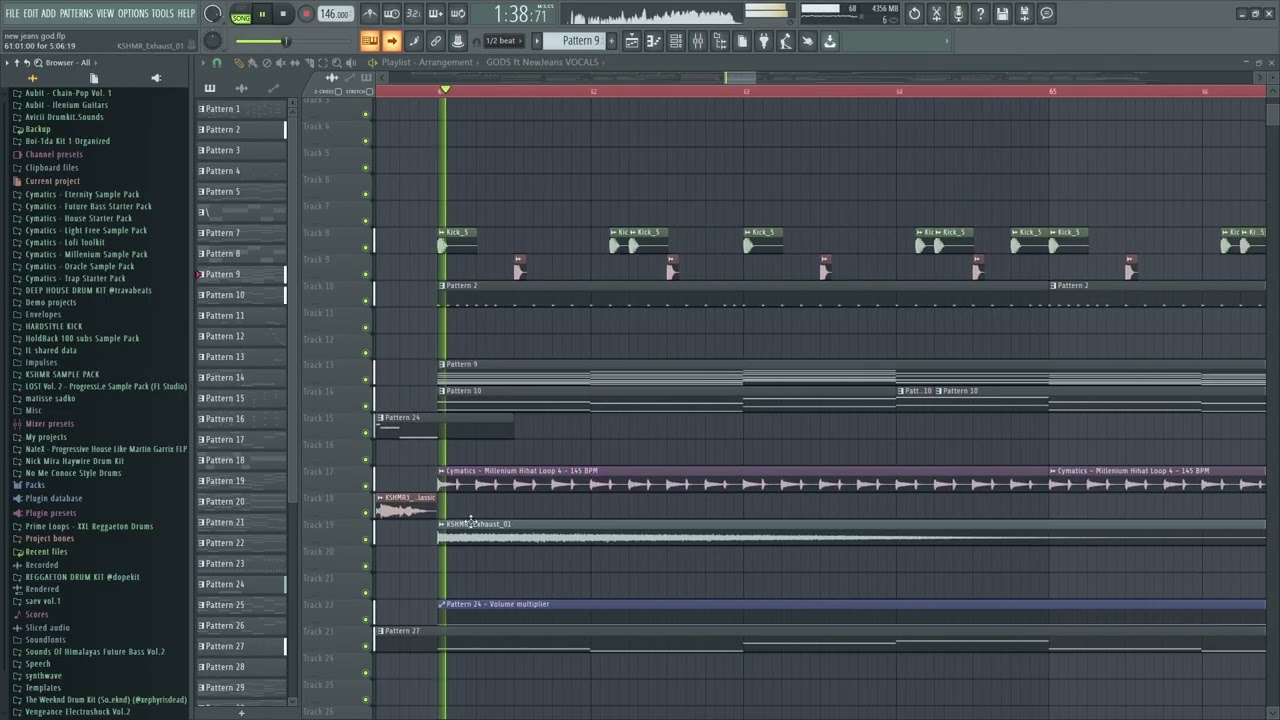Click the microphone one-click recording icon

(x=958, y=14)
